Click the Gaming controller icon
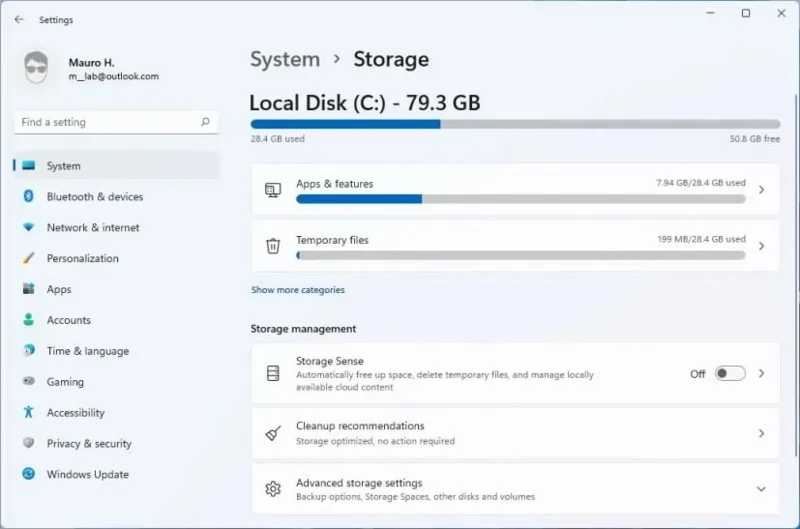The image size is (800, 529). coord(29,381)
